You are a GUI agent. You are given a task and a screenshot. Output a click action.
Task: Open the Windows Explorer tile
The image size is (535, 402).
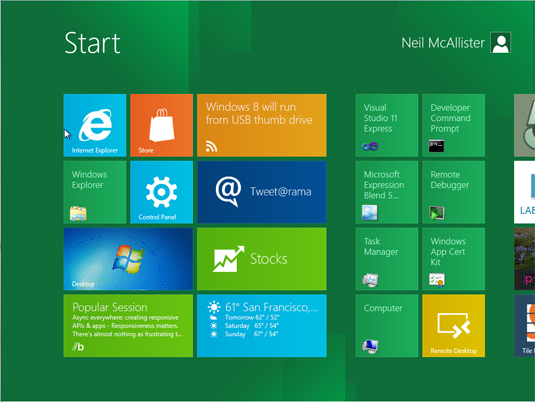[x=95, y=192]
